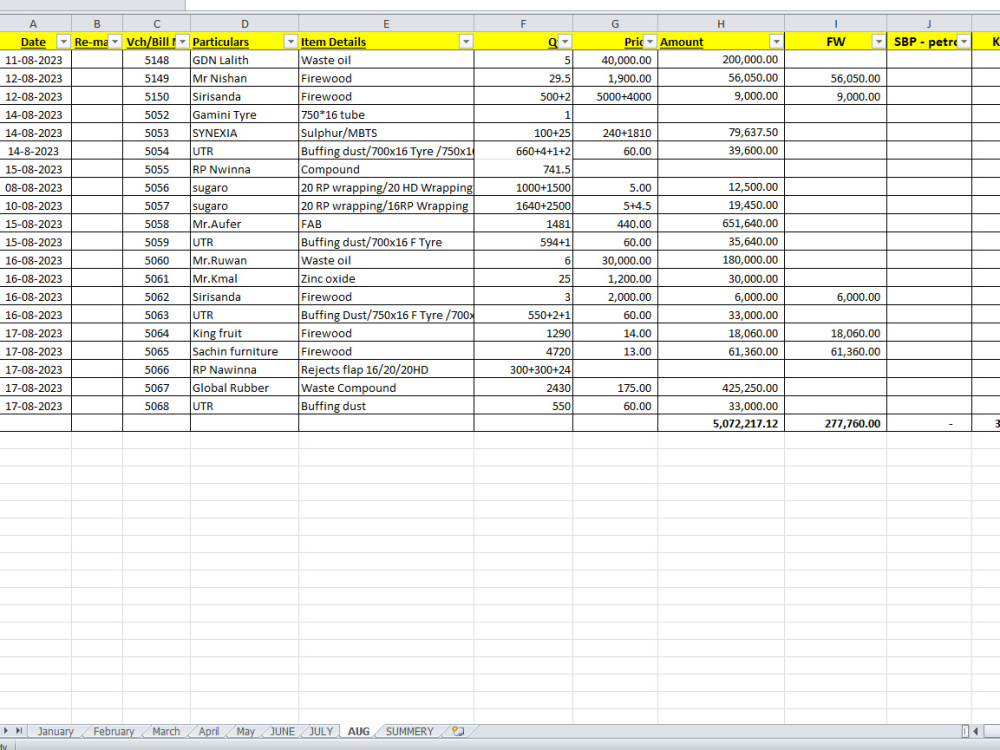Screen dimensions: 1000x750
Task: Select the cell containing RP Nwinna
Action: coord(244,170)
